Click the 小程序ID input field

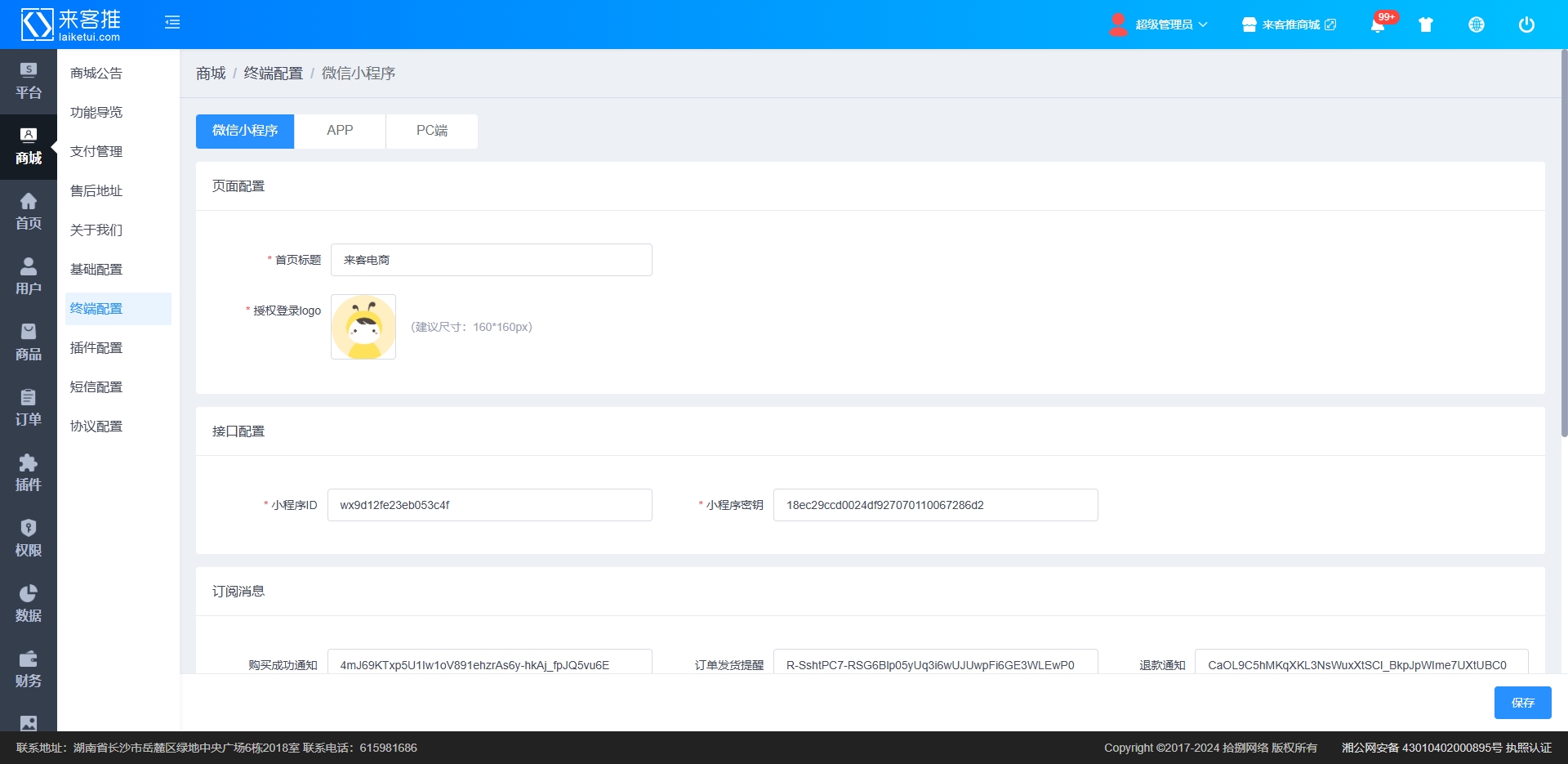click(x=489, y=505)
